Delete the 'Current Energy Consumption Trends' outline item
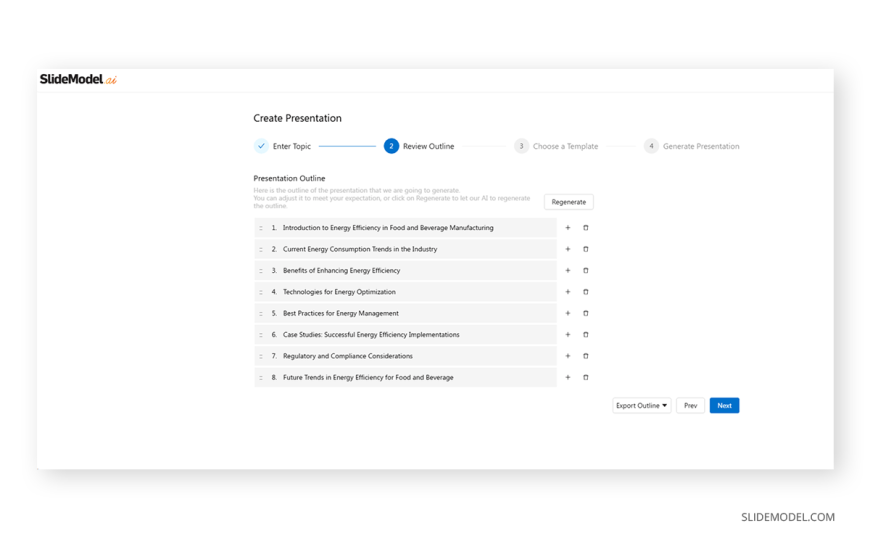 pyautogui.click(x=586, y=249)
